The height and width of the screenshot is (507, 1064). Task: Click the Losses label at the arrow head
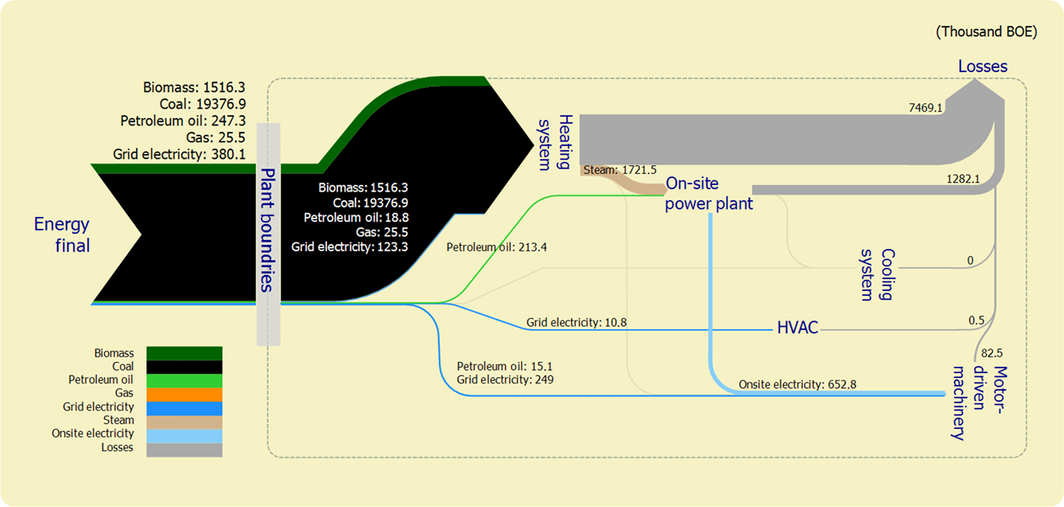click(982, 66)
